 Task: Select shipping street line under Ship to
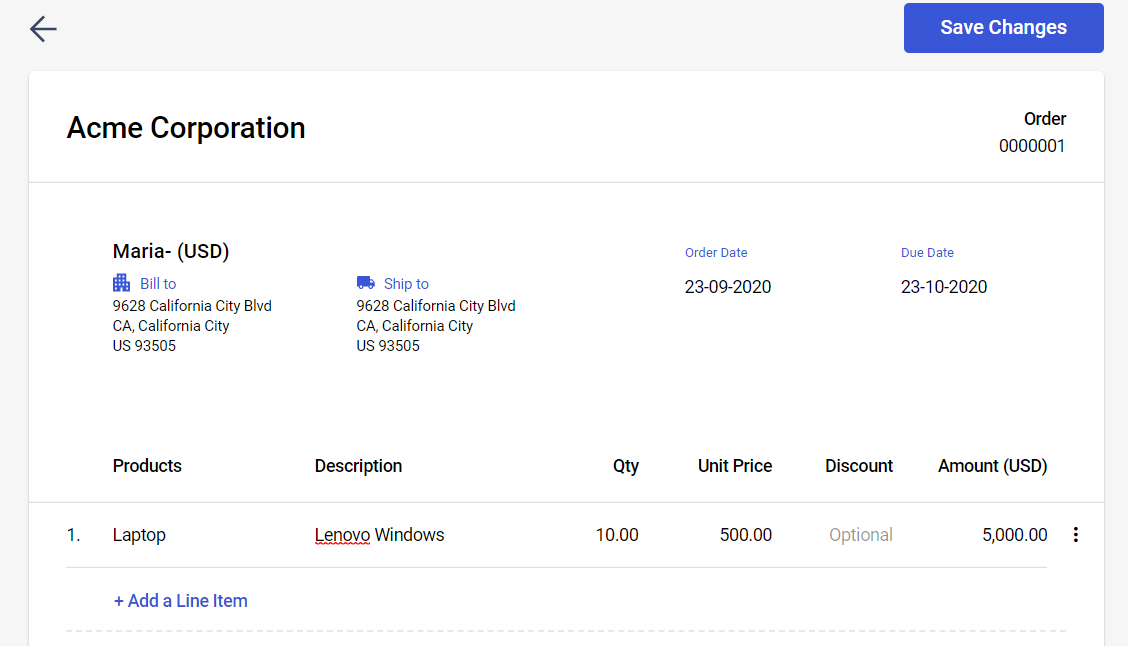click(x=436, y=306)
